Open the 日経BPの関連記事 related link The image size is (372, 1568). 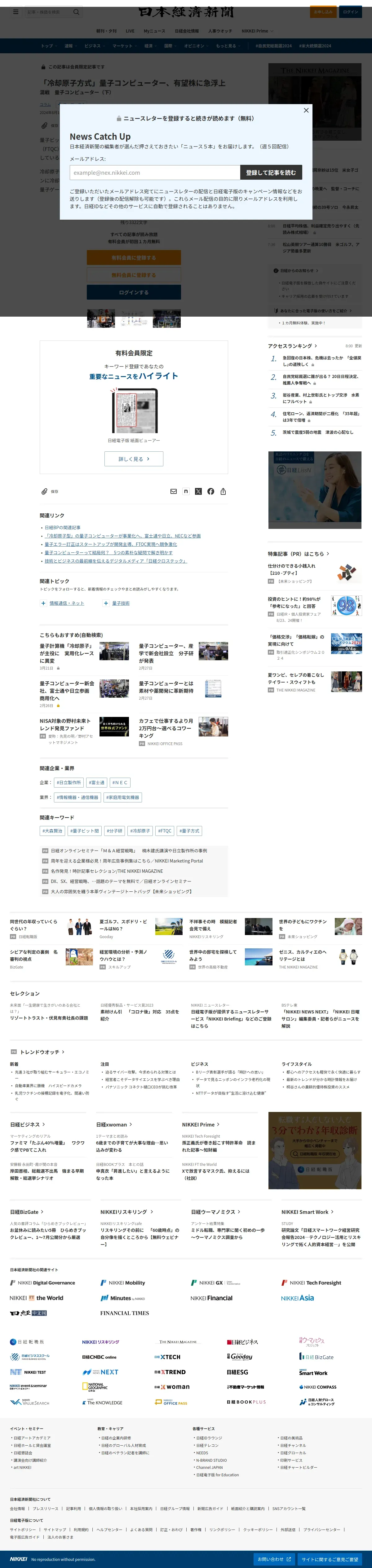[x=62, y=527]
